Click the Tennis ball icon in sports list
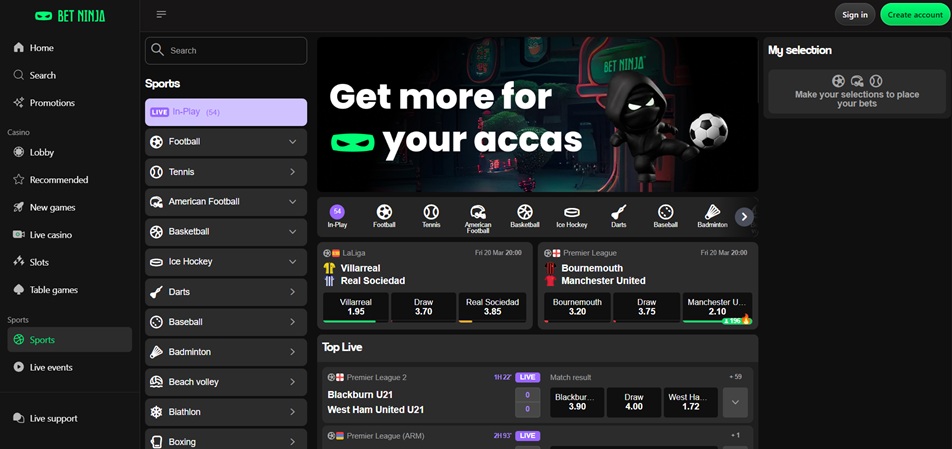 click(x=157, y=172)
